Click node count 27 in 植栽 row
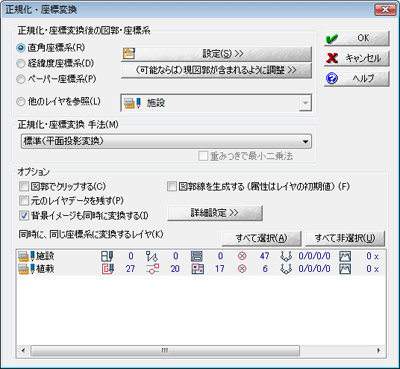The image size is (400, 369). click(x=130, y=269)
